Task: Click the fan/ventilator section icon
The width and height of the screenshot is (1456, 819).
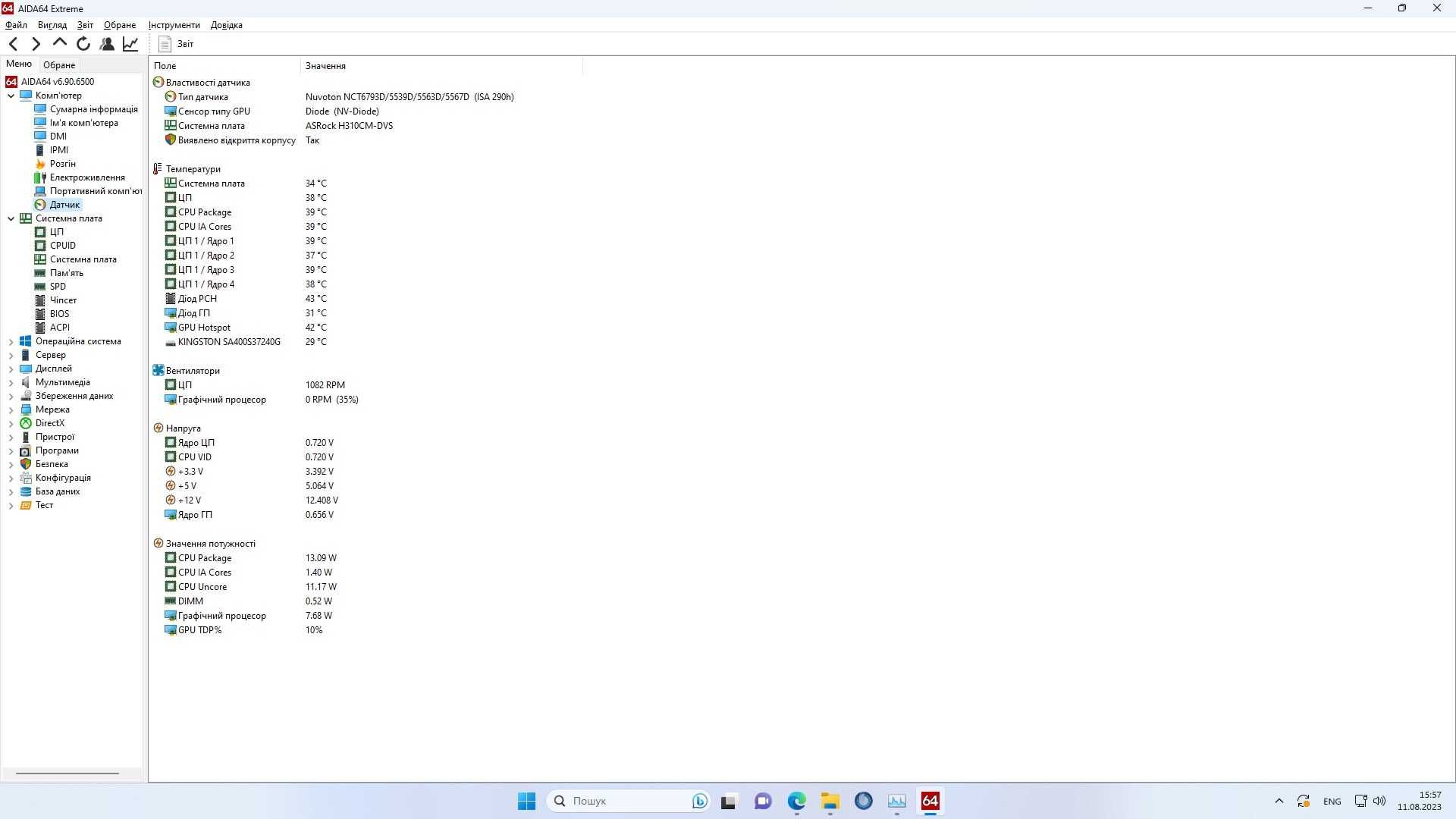Action: (158, 370)
